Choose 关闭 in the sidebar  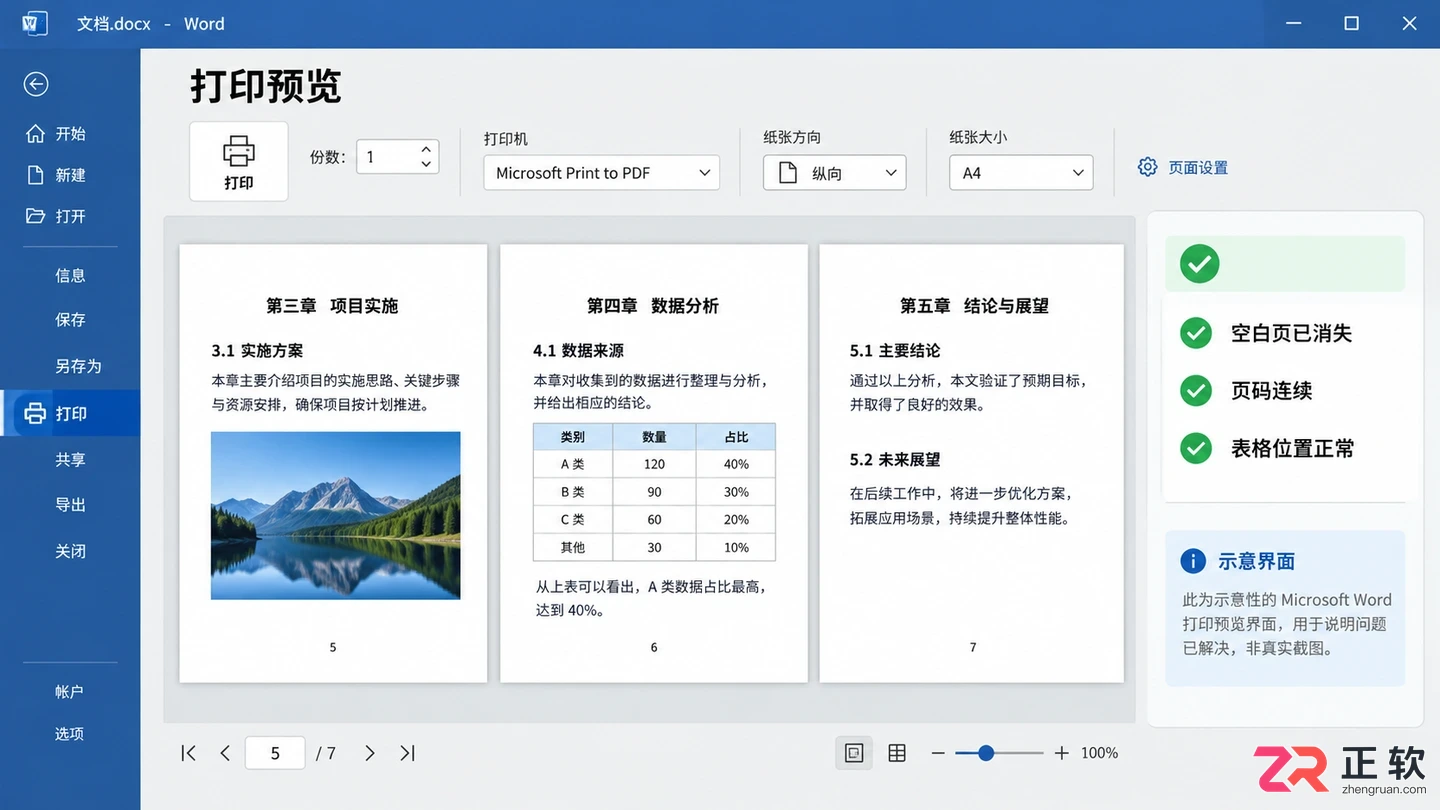(x=70, y=551)
